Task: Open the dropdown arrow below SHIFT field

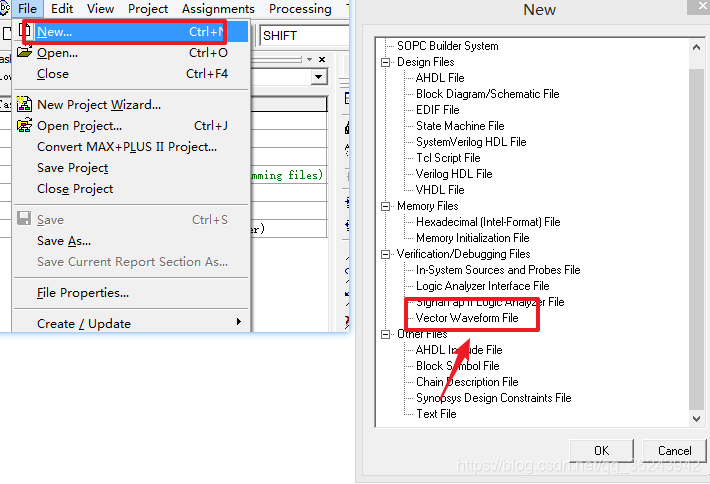Action: point(319,77)
